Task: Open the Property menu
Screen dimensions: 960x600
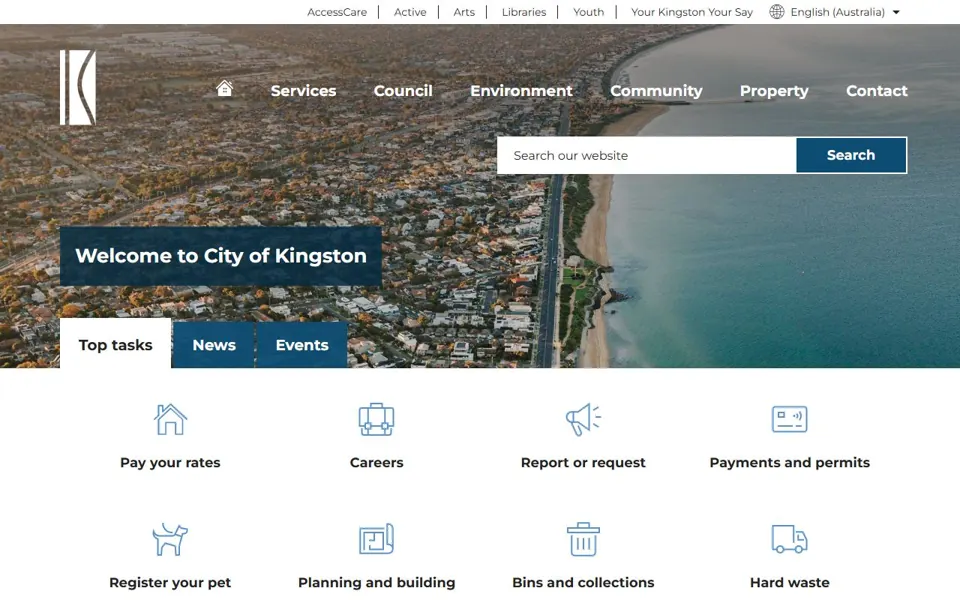Action: tap(774, 91)
